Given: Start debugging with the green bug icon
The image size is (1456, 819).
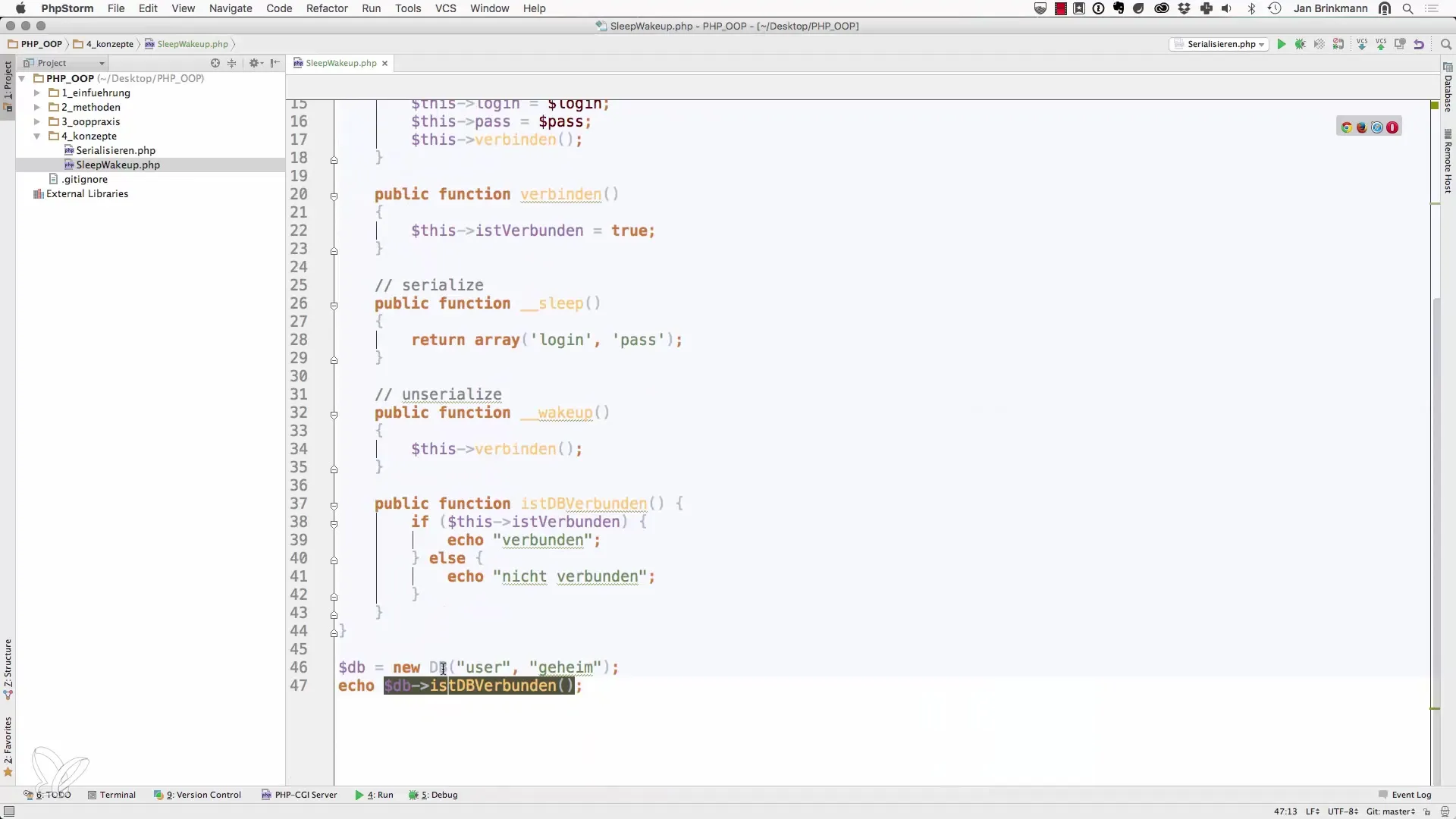Looking at the screenshot, I should pyautogui.click(x=1301, y=44).
